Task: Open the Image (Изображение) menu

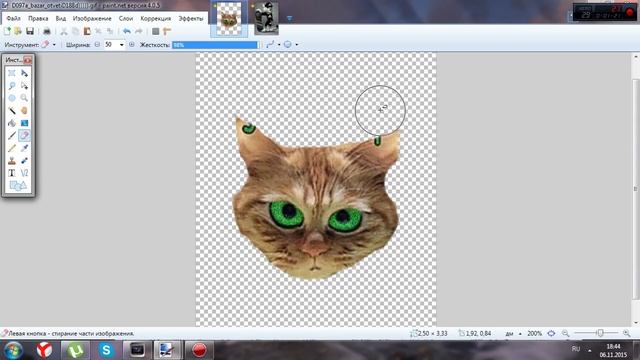Action: 92,18
